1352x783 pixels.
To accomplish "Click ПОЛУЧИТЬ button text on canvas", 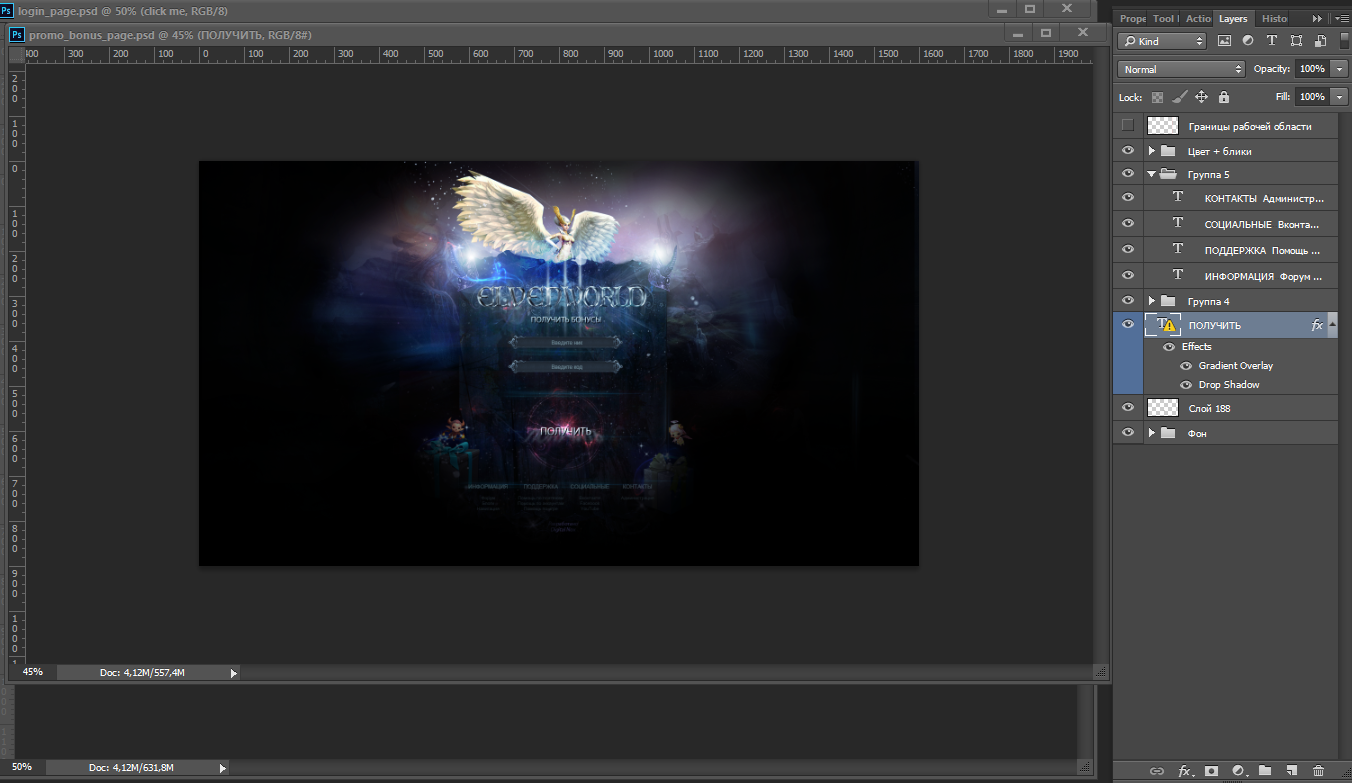I will [566, 431].
